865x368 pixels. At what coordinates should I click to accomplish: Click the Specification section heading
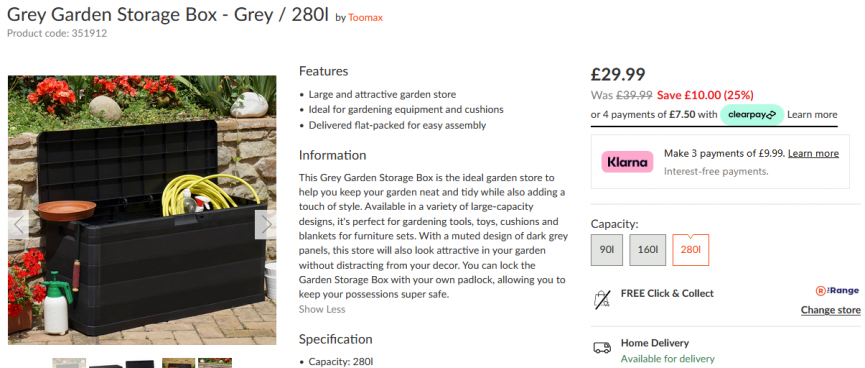click(335, 339)
